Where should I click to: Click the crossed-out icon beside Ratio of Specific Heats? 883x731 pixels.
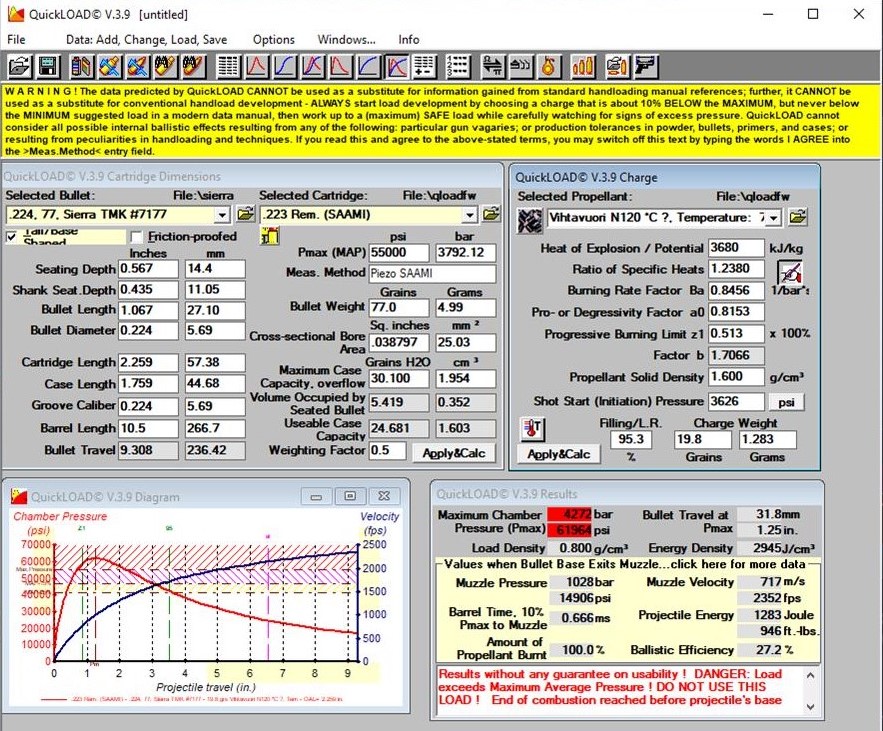pyautogui.click(x=790, y=273)
